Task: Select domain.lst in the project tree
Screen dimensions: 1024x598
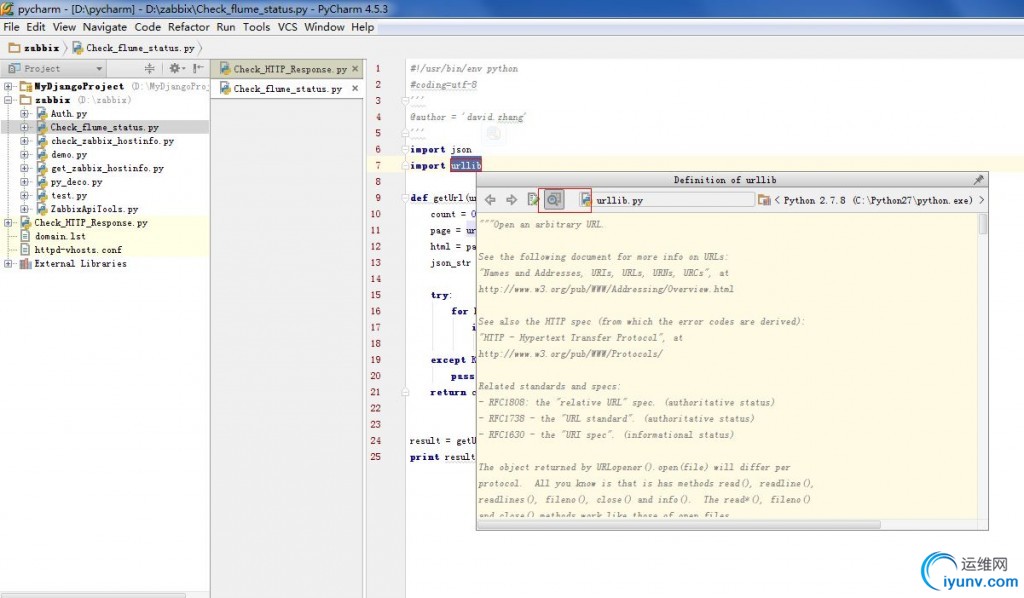Action: click(x=60, y=236)
